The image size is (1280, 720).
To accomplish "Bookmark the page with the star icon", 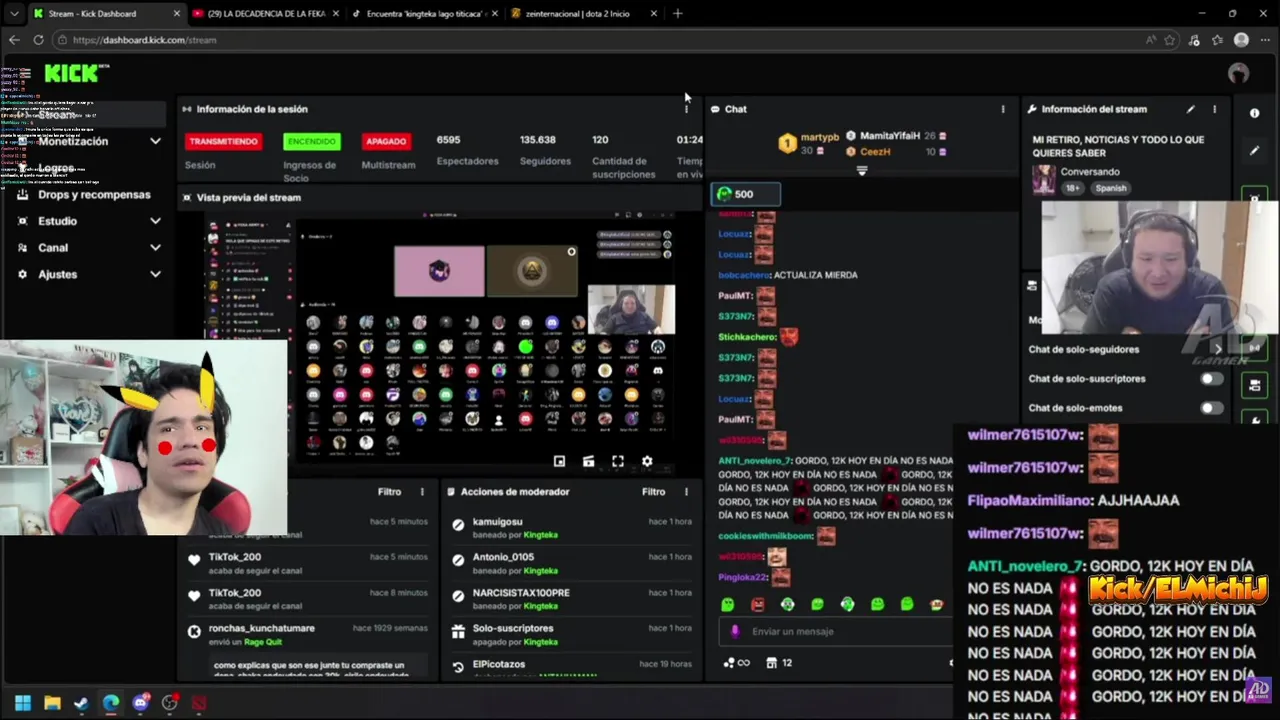I will coord(1170,40).
